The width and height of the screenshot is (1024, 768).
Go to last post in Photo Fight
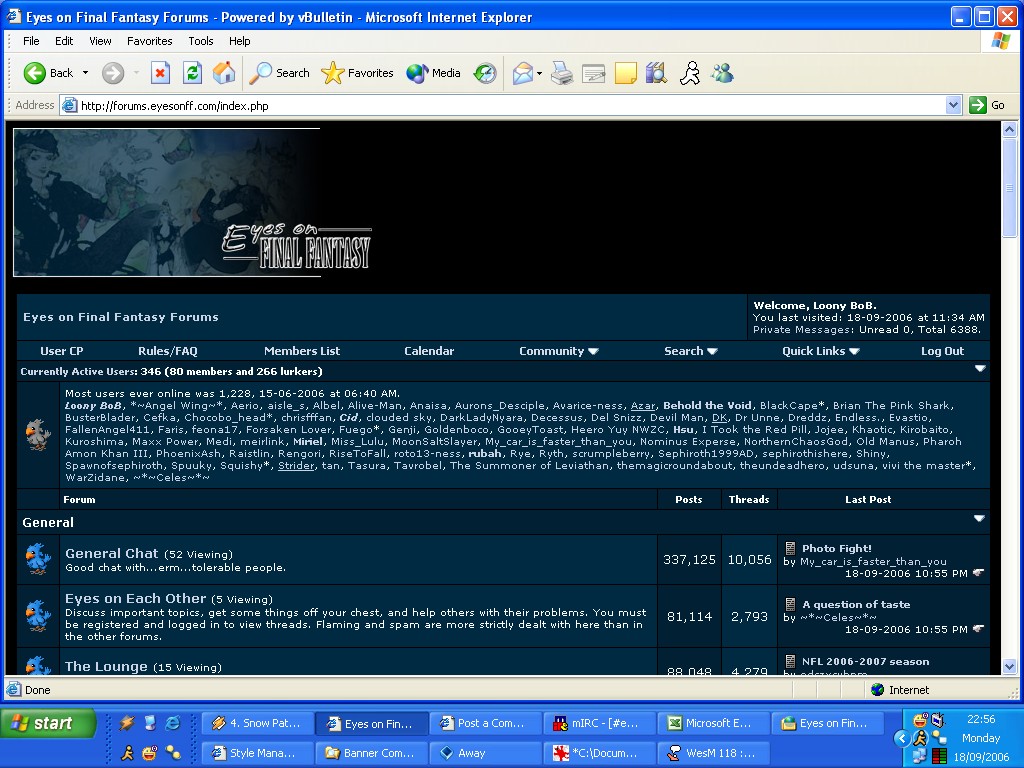(x=978, y=573)
